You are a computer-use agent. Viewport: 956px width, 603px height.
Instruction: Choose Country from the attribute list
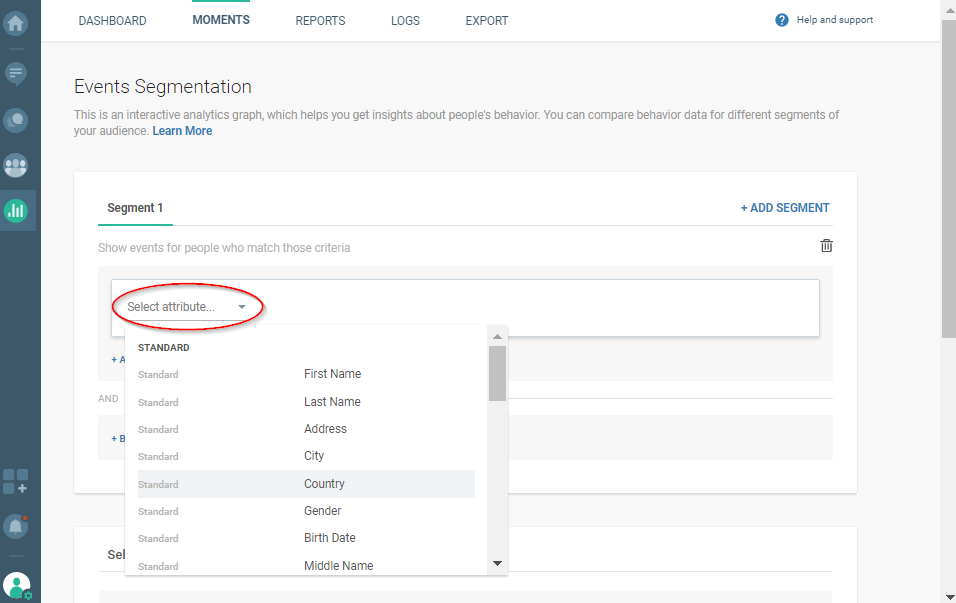pyautogui.click(x=324, y=483)
